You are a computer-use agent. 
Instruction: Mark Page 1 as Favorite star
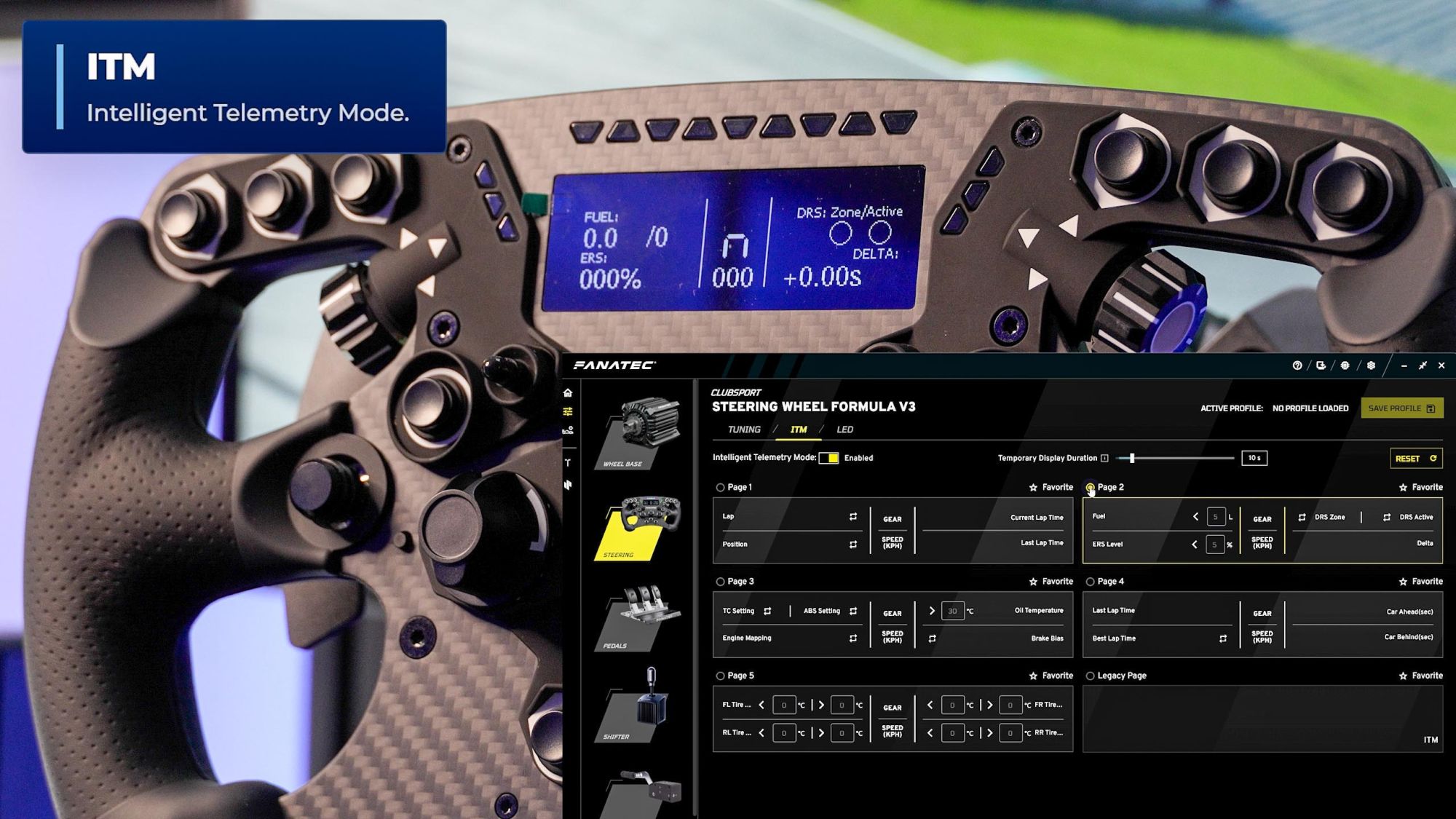coord(1033,488)
